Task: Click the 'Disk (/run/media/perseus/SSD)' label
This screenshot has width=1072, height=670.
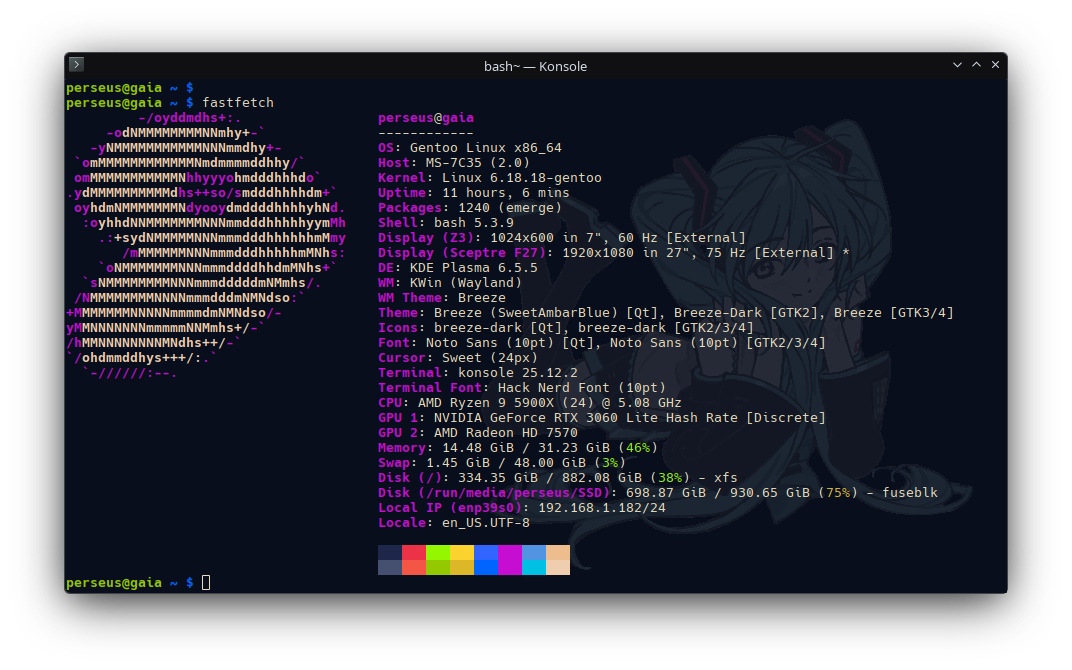Action: [494, 494]
